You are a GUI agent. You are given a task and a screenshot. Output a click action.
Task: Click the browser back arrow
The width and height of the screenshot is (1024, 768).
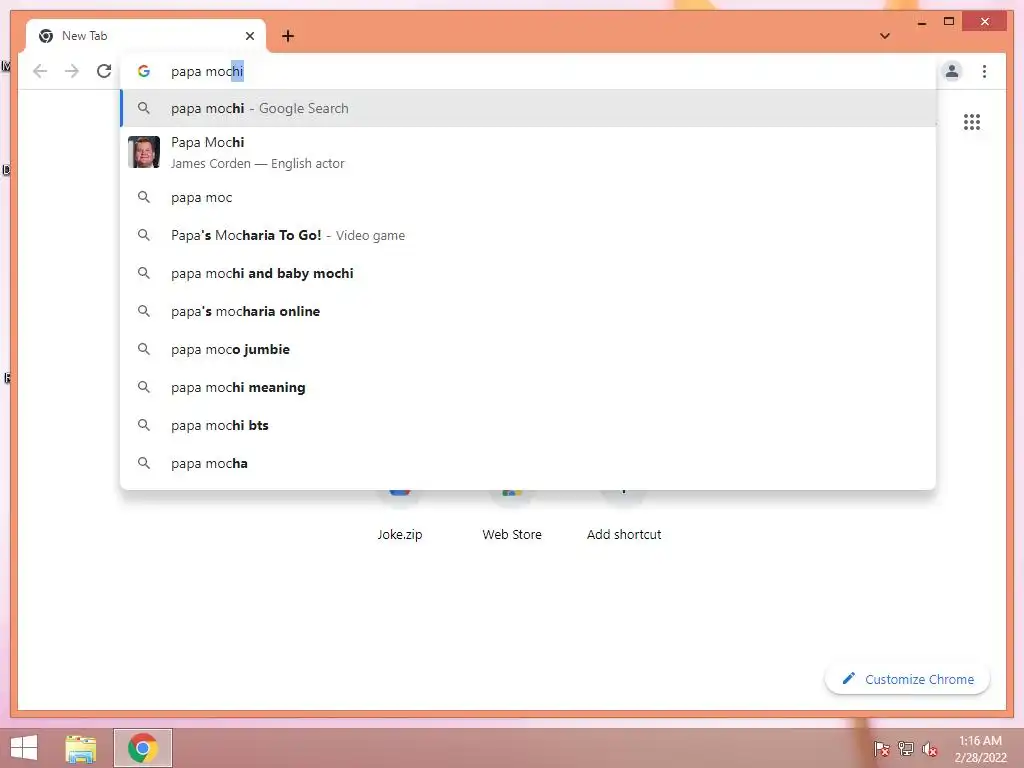[40, 71]
